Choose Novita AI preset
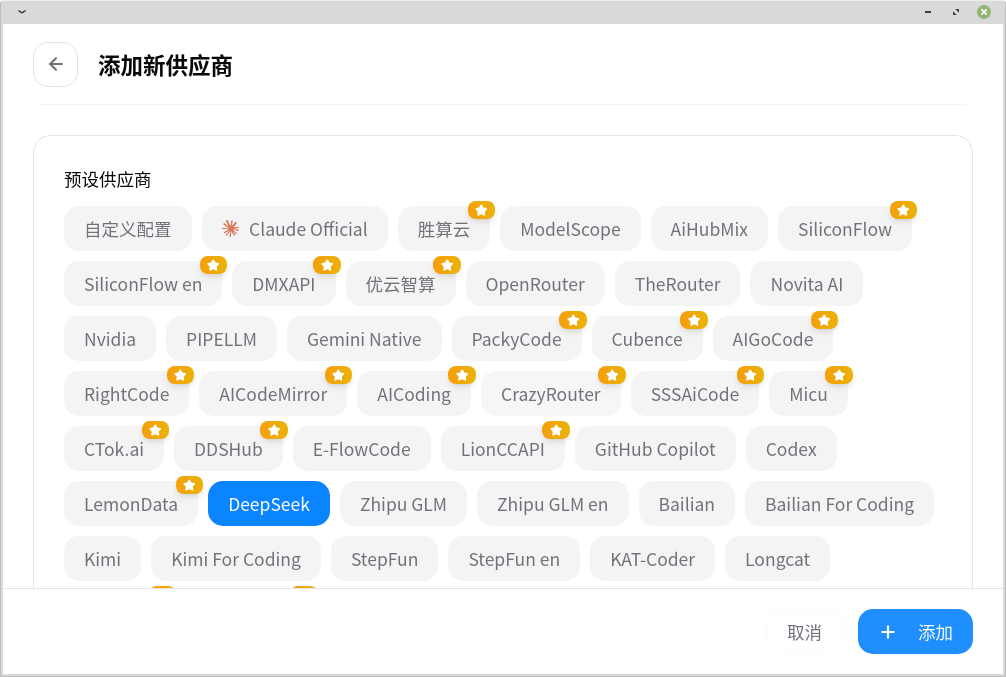This screenshot has width=1006, height=677. (x=806, y=284)
